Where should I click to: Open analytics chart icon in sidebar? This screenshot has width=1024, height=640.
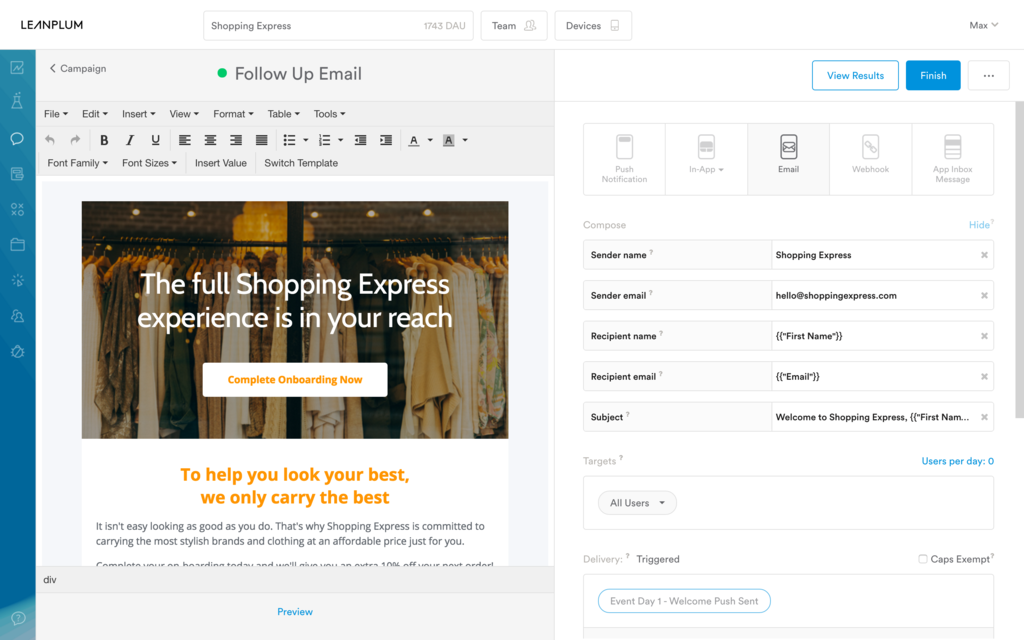coord(18,67)
